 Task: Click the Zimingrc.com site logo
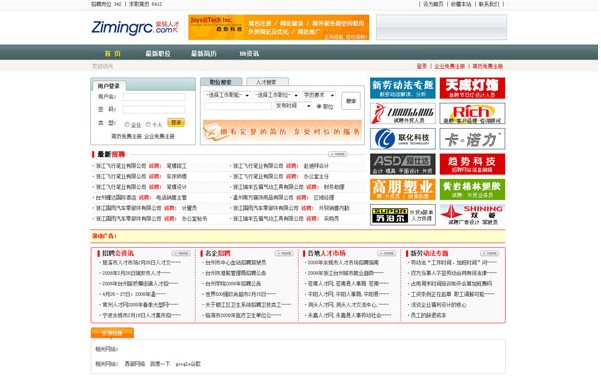tap(135, 27)
